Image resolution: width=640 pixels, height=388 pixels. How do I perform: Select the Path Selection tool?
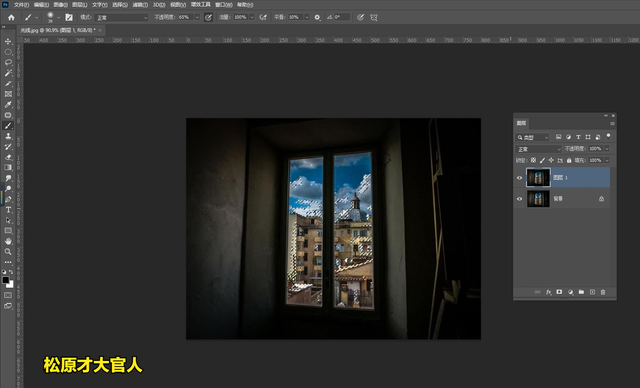(x=8, y=220)
